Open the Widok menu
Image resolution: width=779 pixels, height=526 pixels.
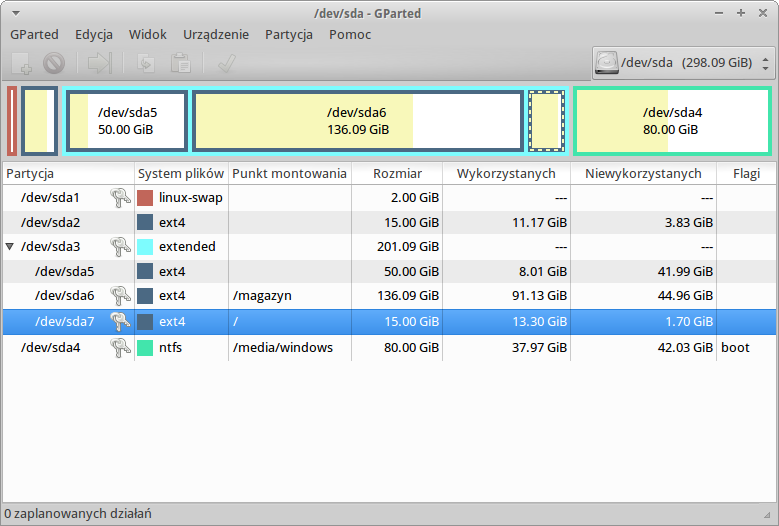click(148, 35)
